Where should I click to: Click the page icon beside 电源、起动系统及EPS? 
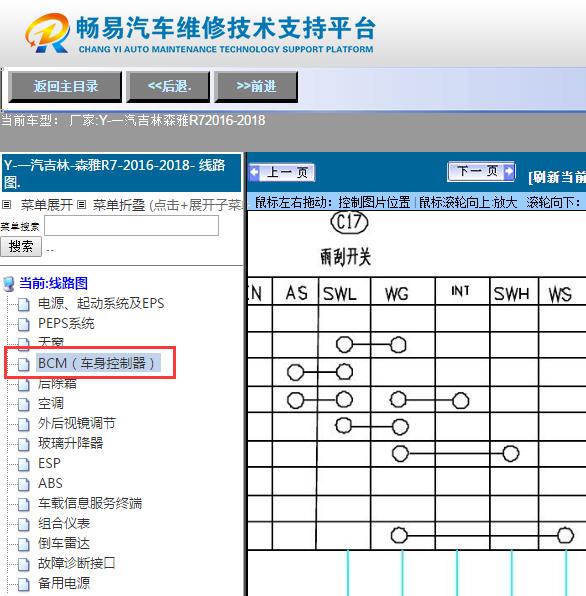[24, 304]
